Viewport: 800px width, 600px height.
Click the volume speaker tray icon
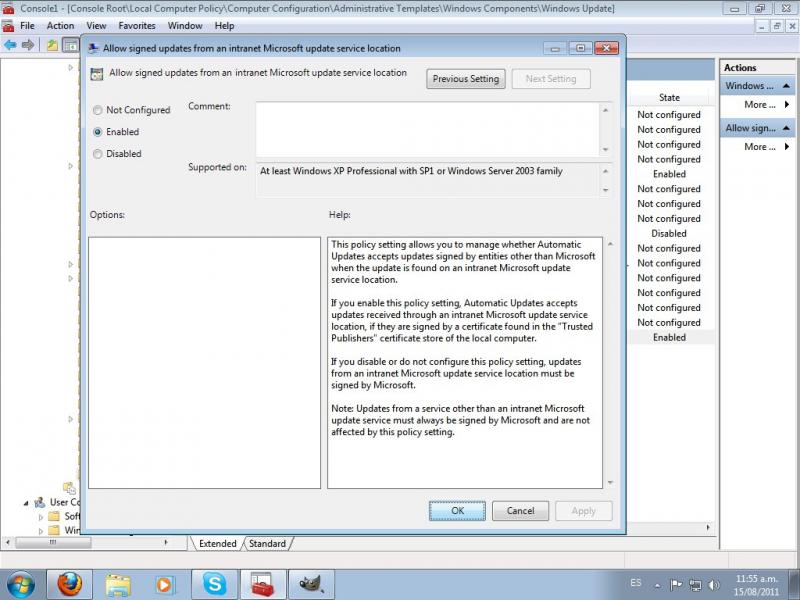tap(714, 585)
